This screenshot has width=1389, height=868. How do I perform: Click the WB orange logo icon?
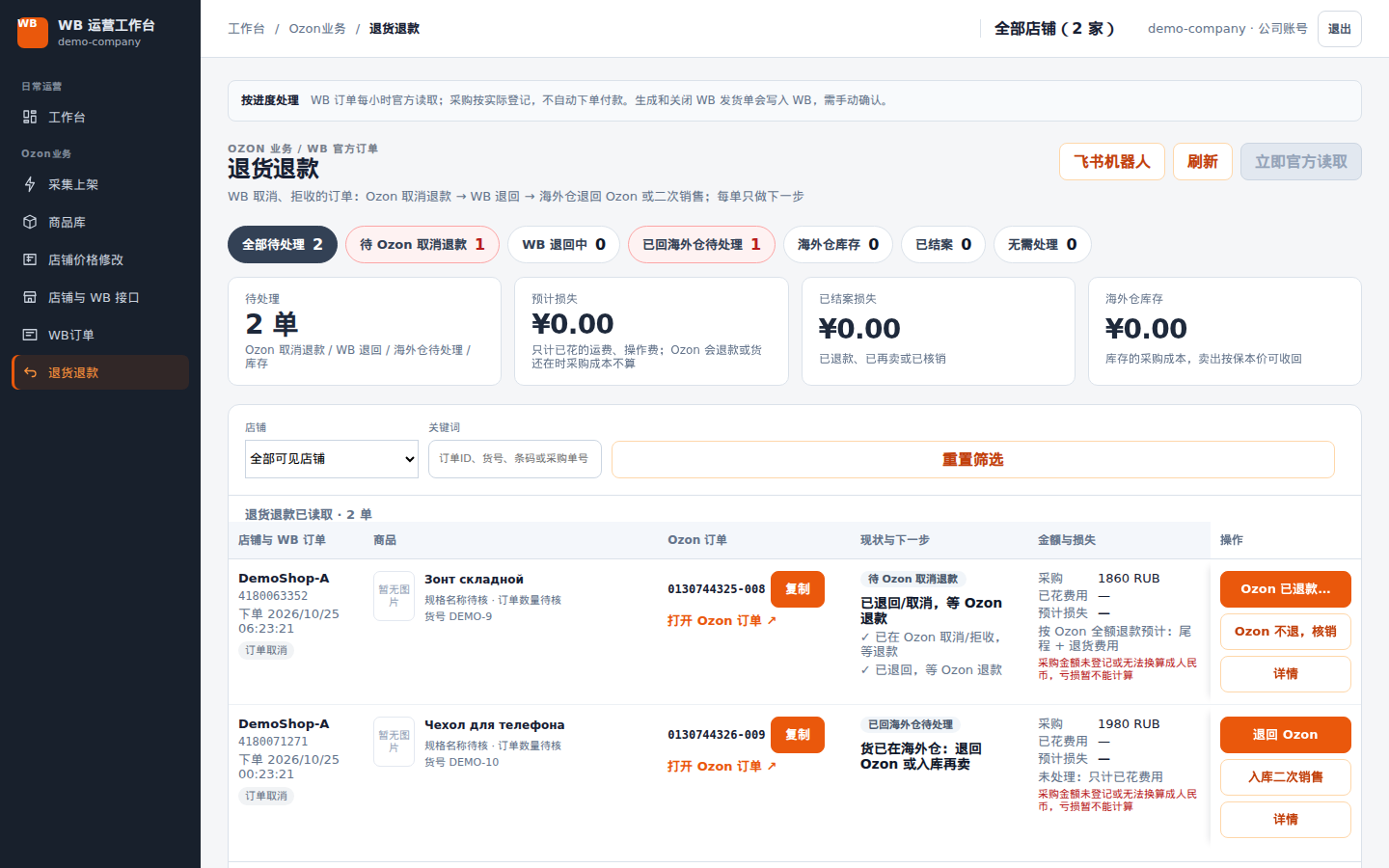click(x=32, y=32)
